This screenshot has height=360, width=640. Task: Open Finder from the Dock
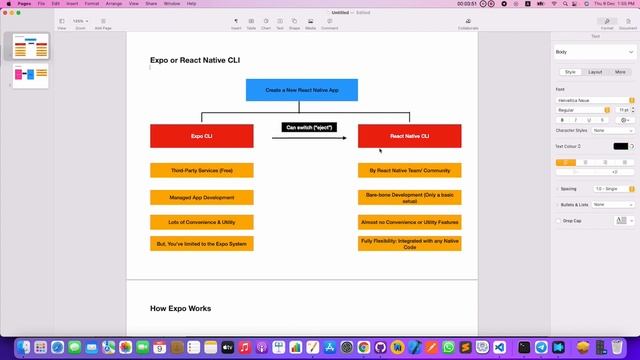23,347
